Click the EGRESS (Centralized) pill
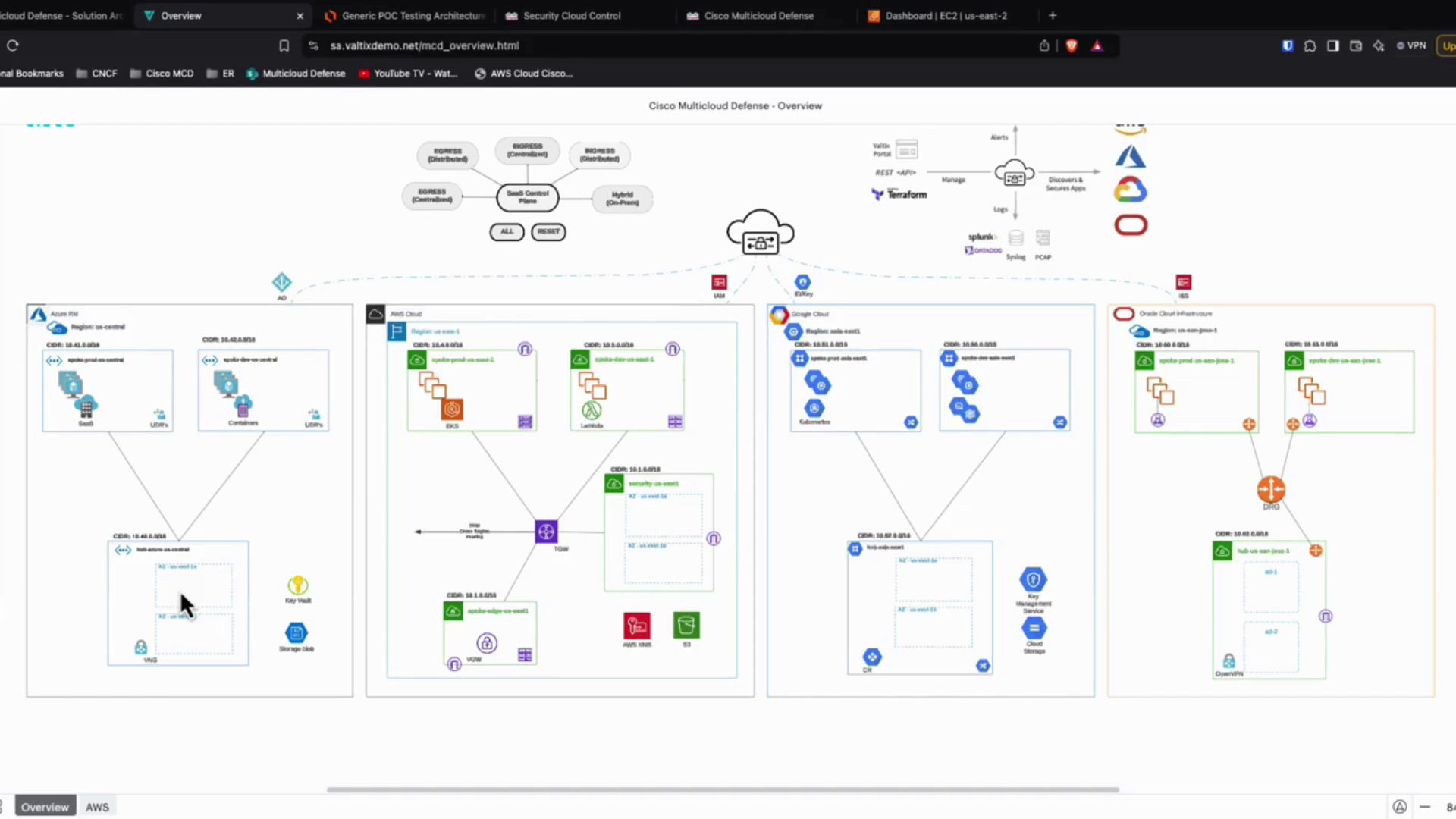The height and width of the screenshot is (819, 1456). pyautogui.click(x=432, y=196)
